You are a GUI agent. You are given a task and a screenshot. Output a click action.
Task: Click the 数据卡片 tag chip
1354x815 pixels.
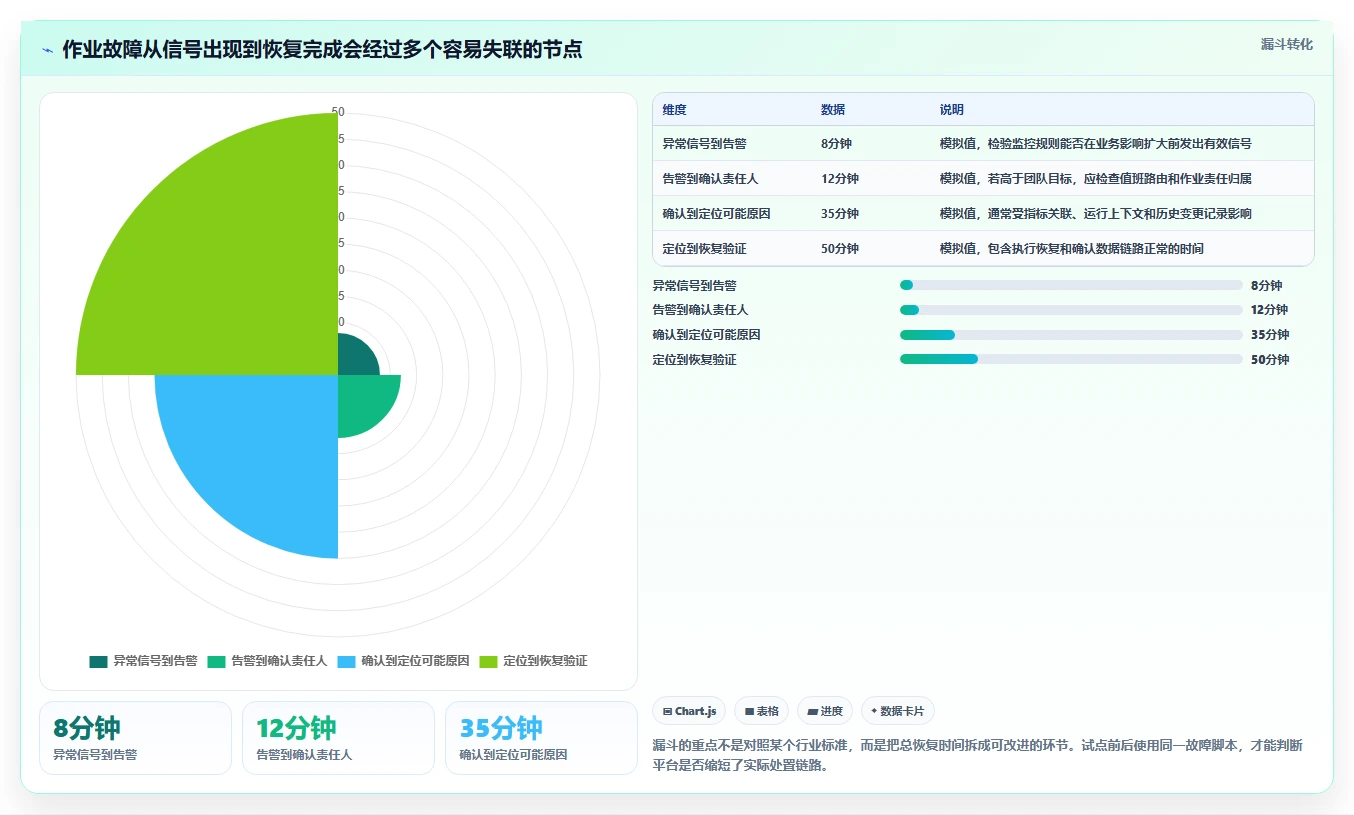click(898, 711)
